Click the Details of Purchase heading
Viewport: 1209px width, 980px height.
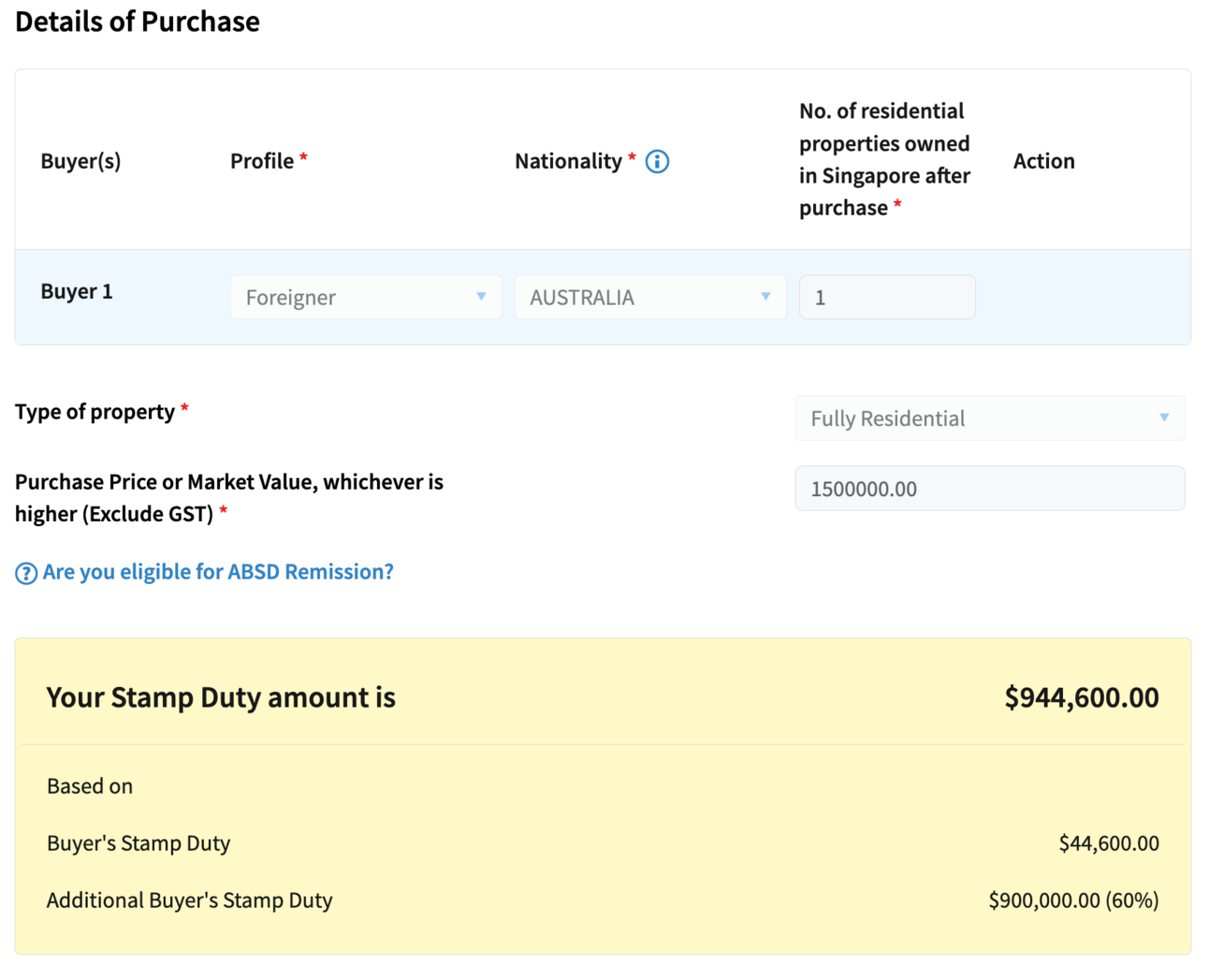[x=138, y=22]
